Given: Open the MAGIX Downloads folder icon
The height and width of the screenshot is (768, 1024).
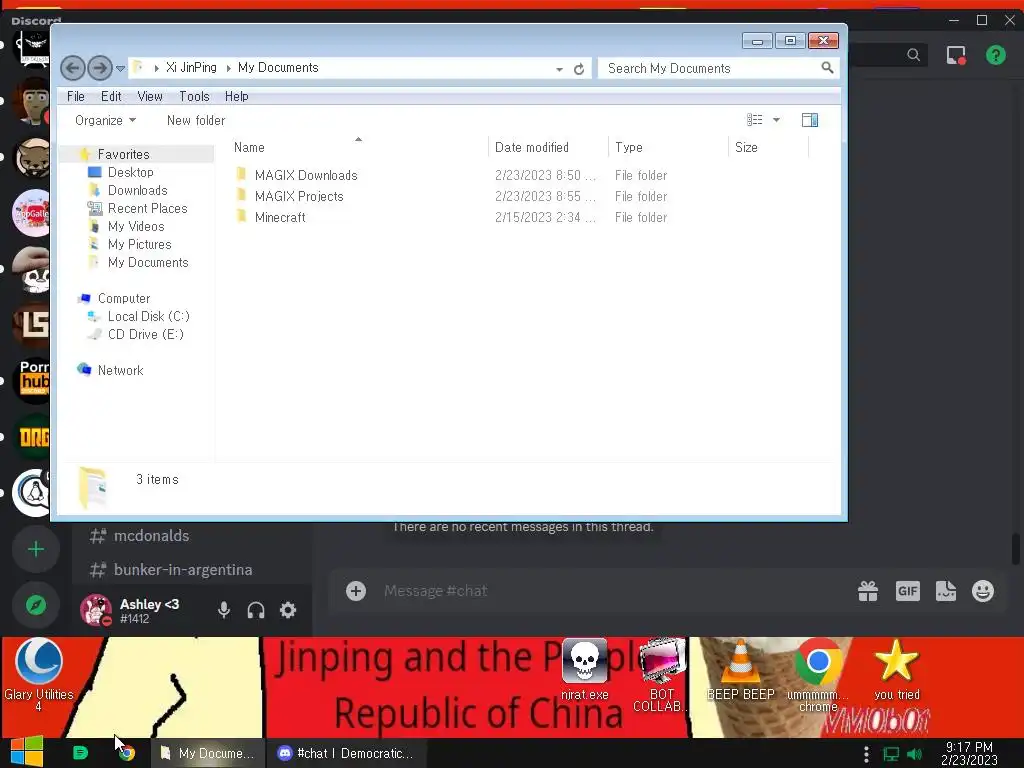Looking at the screenshot, I should (241, 174).
